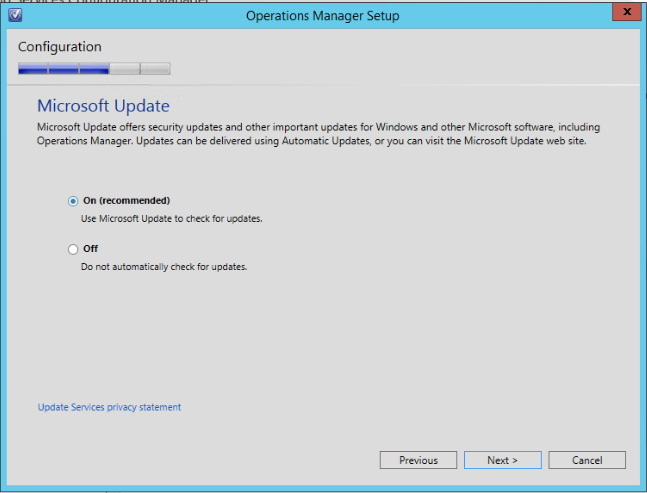This screenshot has height=493, width=647.
Task: Click the "Microsoft Update" heading
Action: tap(103, 106)
